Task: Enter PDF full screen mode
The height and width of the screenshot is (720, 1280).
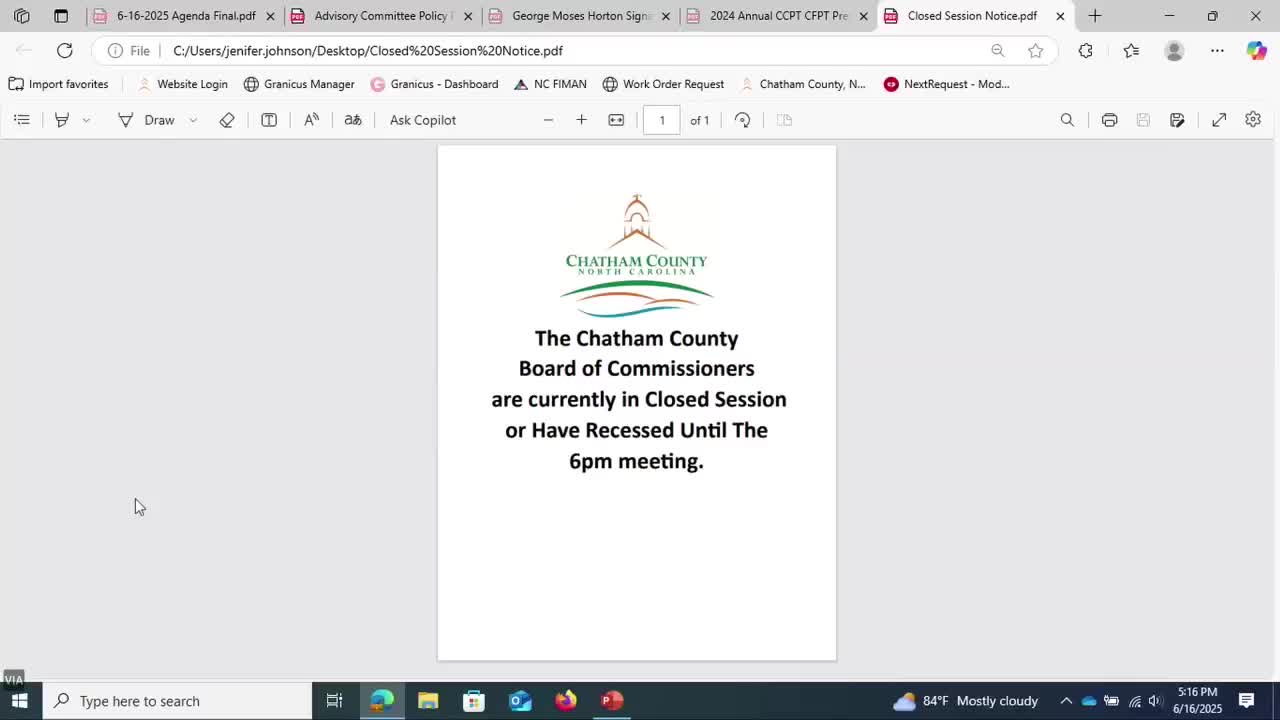Action: pyautogui.click(x=1219, y=120)
